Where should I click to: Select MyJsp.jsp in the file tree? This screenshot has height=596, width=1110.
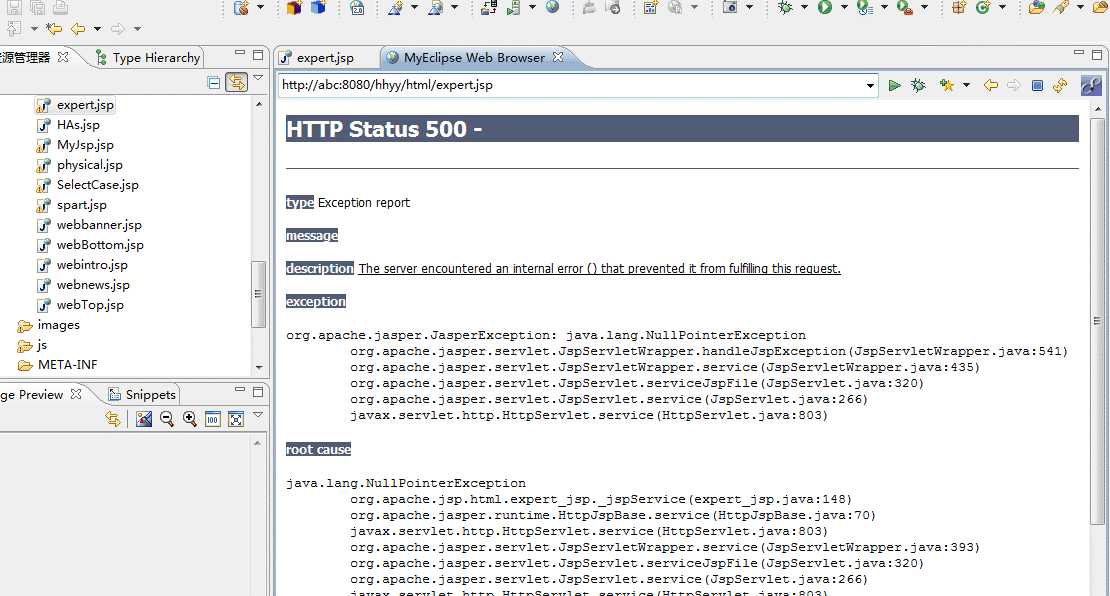click(x=76, y=144)
